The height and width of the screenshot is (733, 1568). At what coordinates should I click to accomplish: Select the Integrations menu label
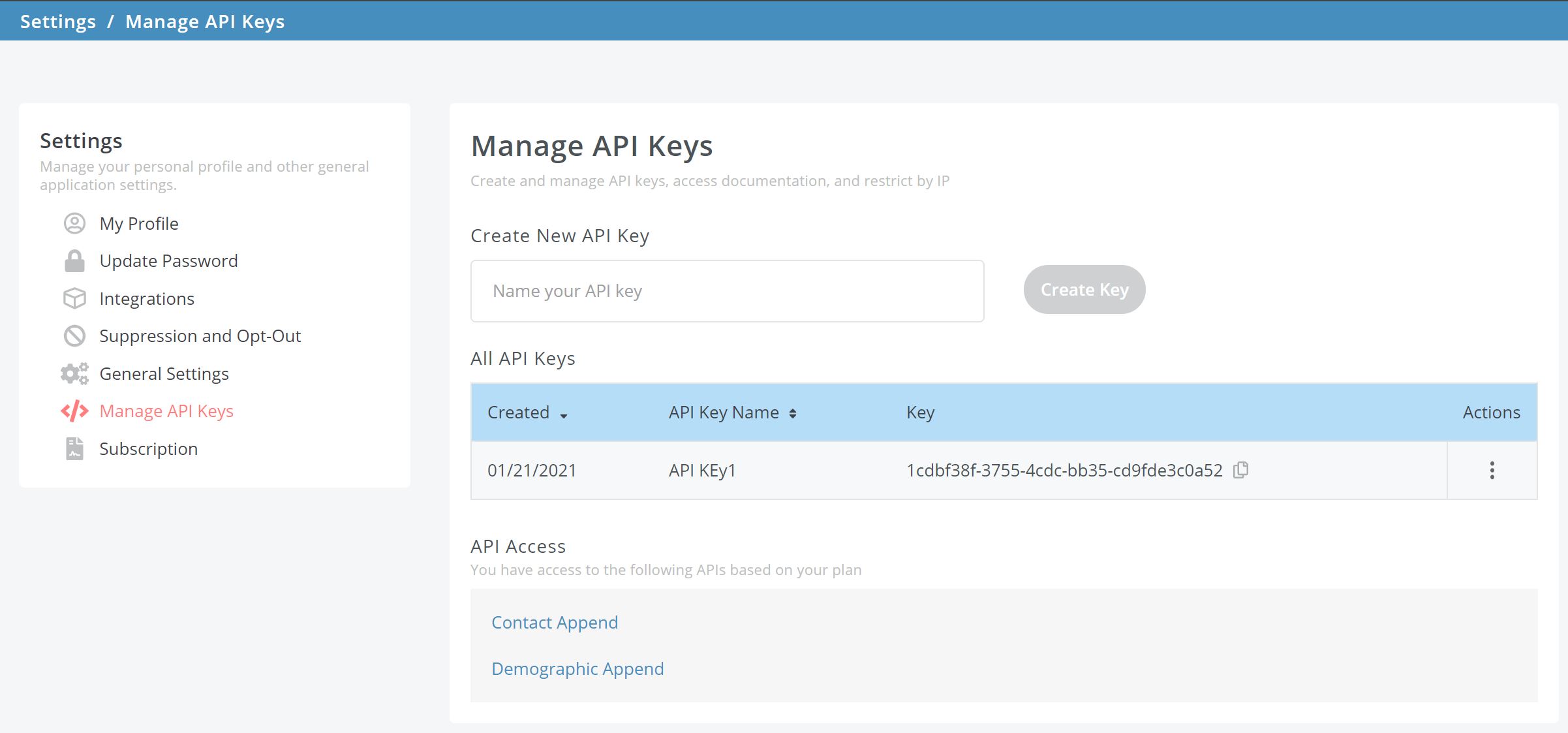pyautogui.click(x=147, y=298)
